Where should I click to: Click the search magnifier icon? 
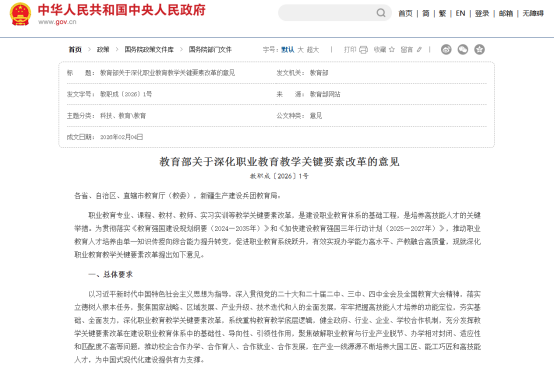click(x=381, y=13)
